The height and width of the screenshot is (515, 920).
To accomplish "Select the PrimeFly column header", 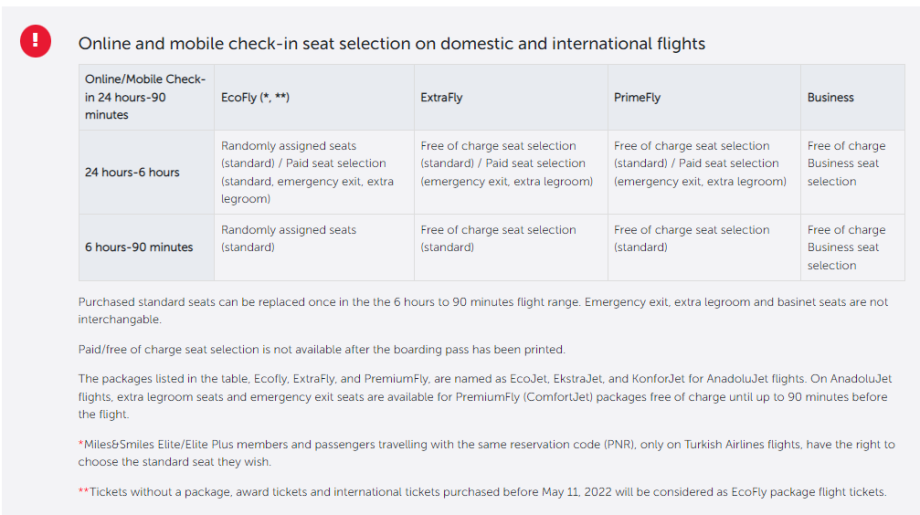I will pos(637,98).
